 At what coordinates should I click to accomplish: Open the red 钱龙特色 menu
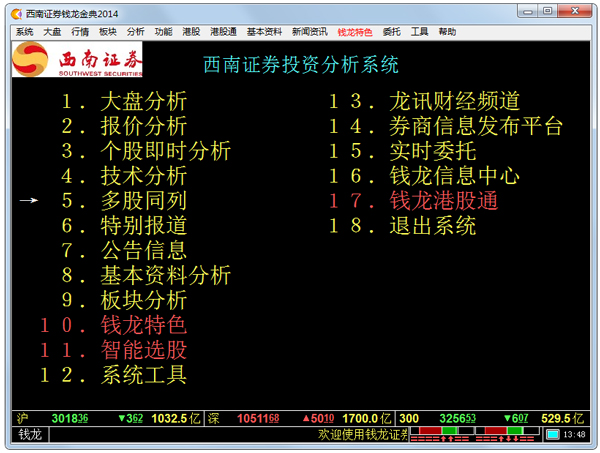[x=355, y=32]
